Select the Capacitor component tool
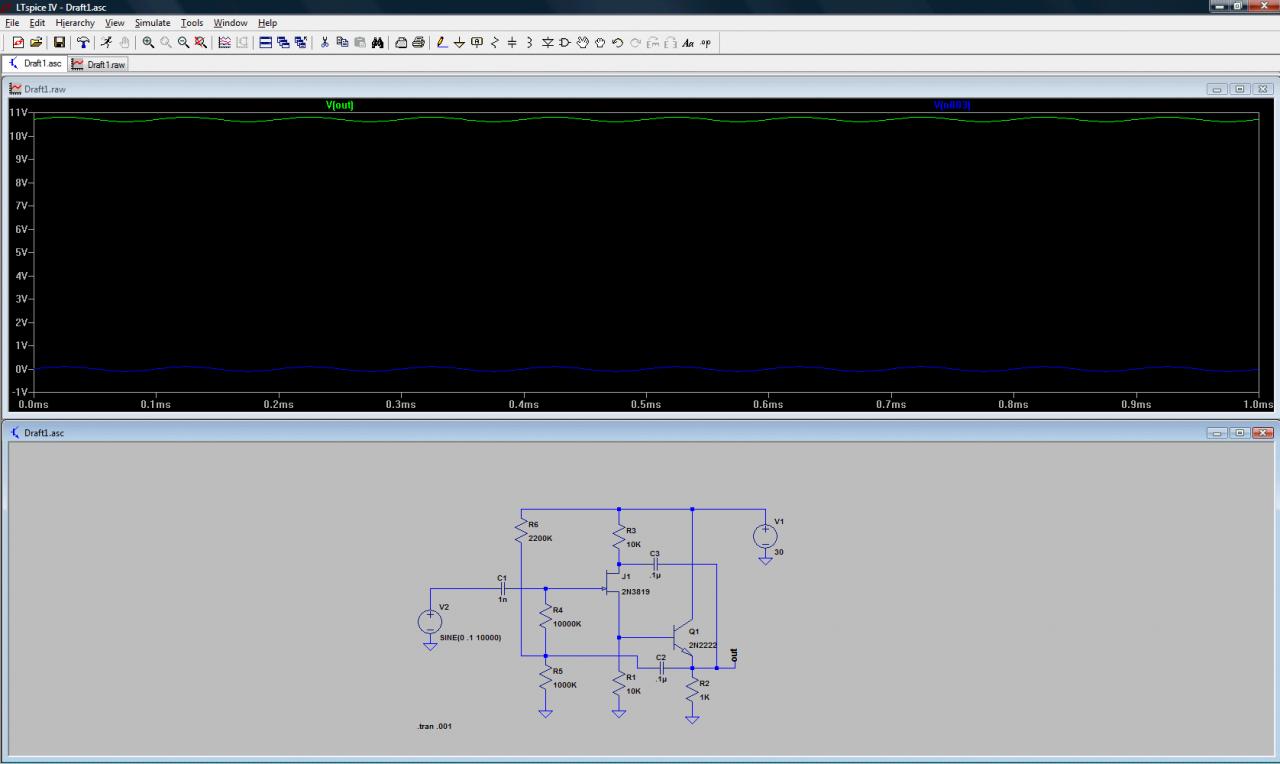Screen dimensions: 1280x764 point(512,42)
